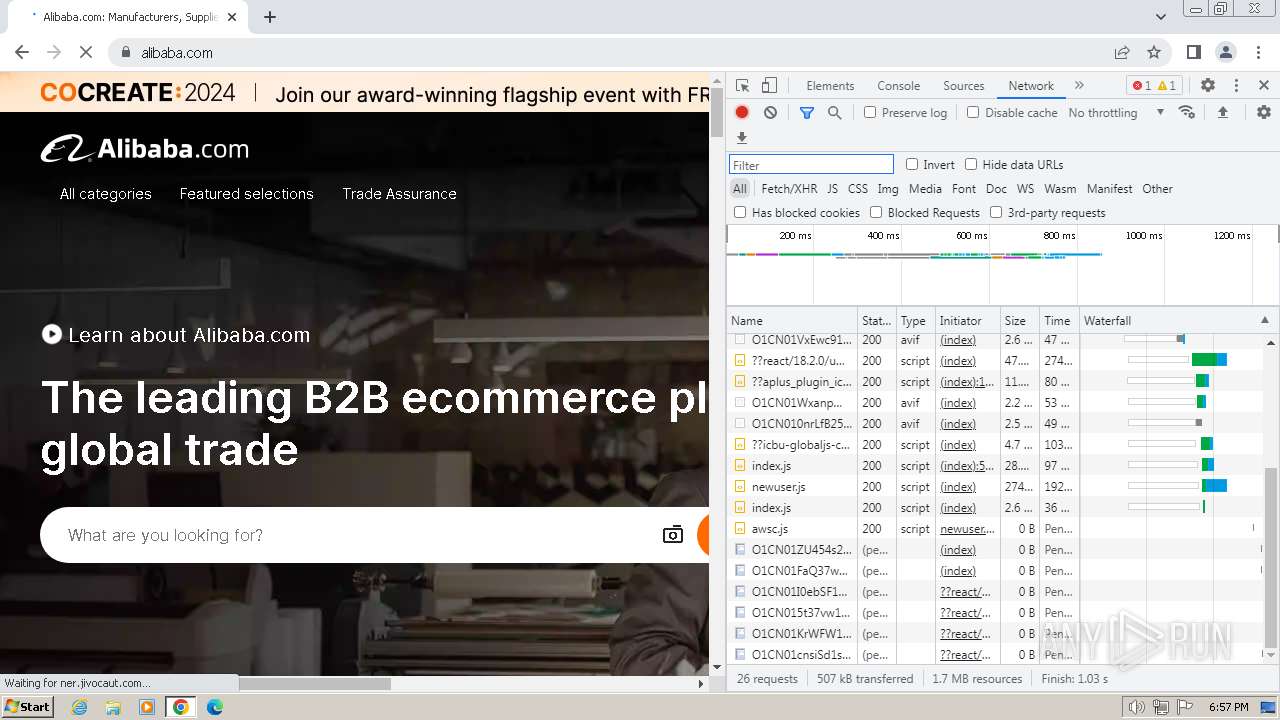1280x720 pixels.
Task: Share this page icon
Action: (x=1122, y=52)
